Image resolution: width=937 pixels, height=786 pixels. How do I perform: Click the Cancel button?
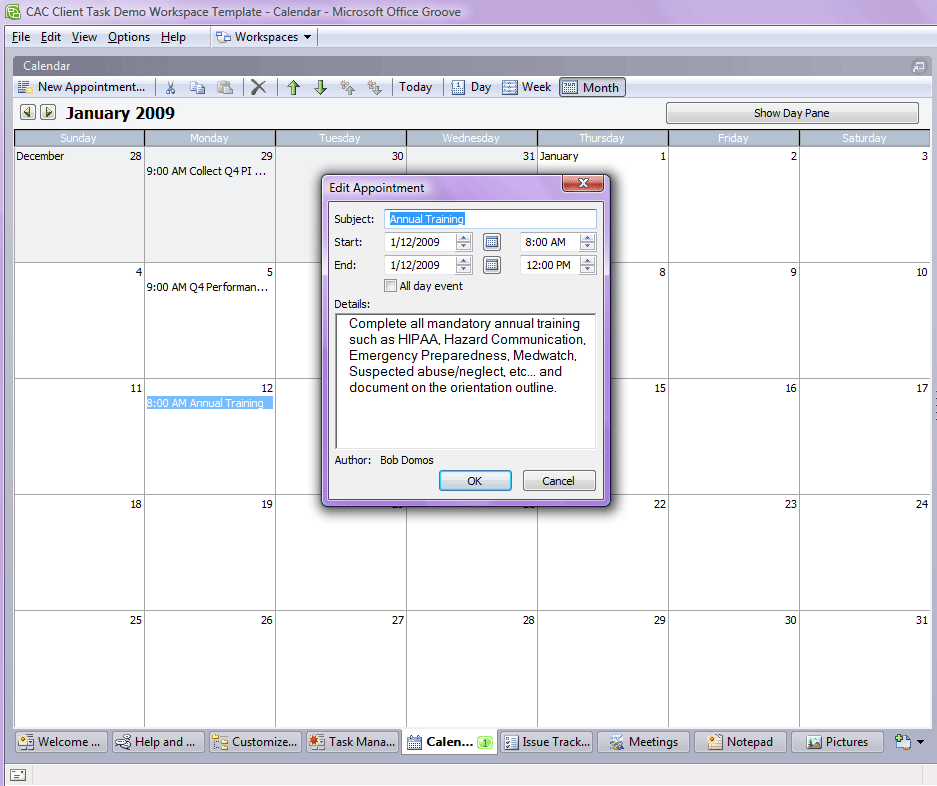coord(559,481)
